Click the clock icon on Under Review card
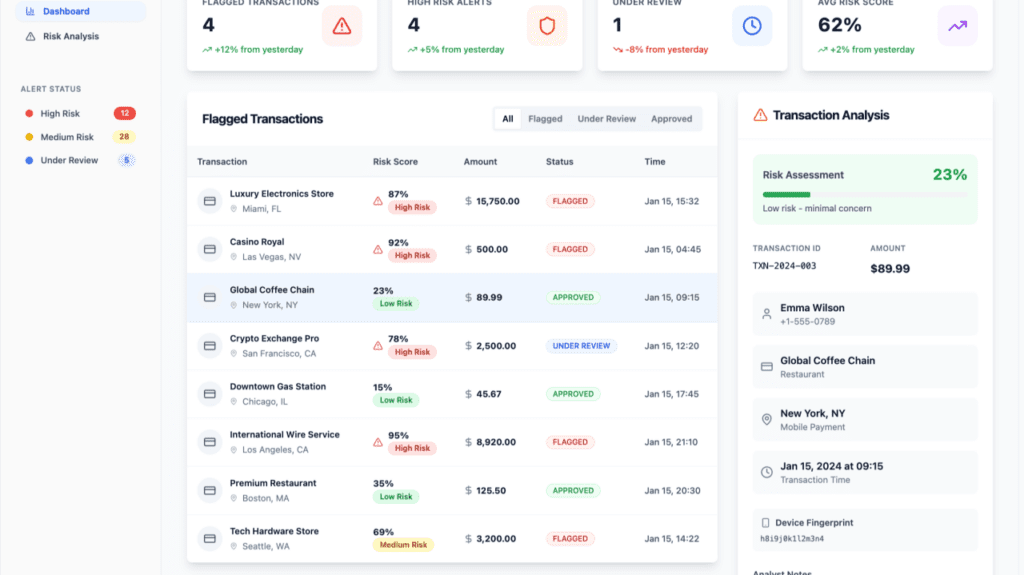 point(752,26)
